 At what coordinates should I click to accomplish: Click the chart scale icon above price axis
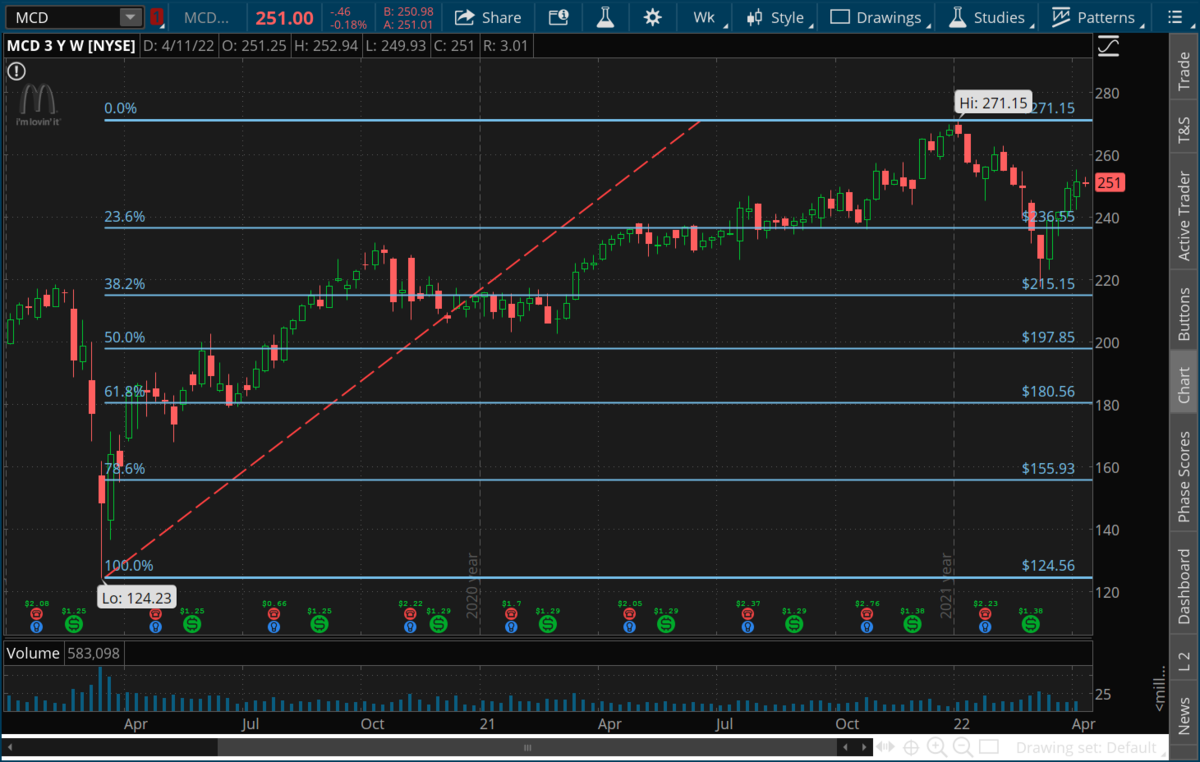tap(1108, 47)
